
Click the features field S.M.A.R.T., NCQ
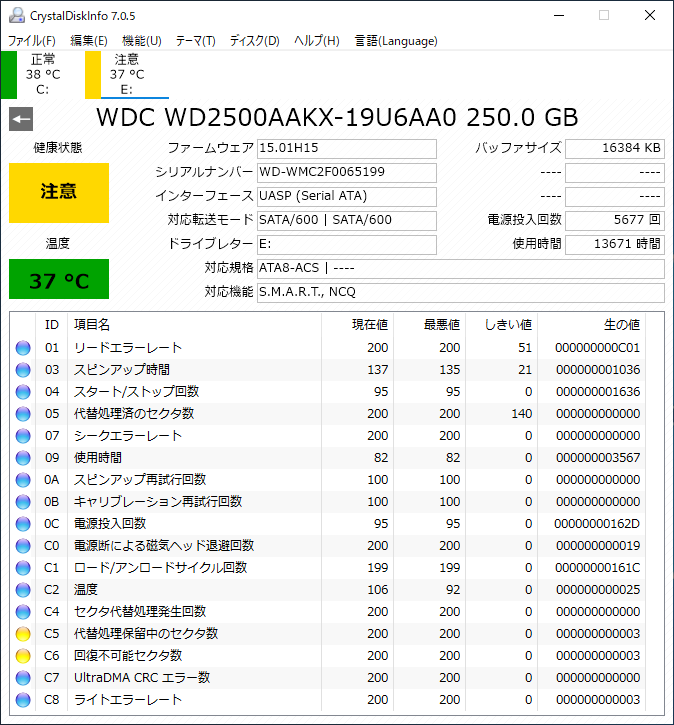click(460, 293)
